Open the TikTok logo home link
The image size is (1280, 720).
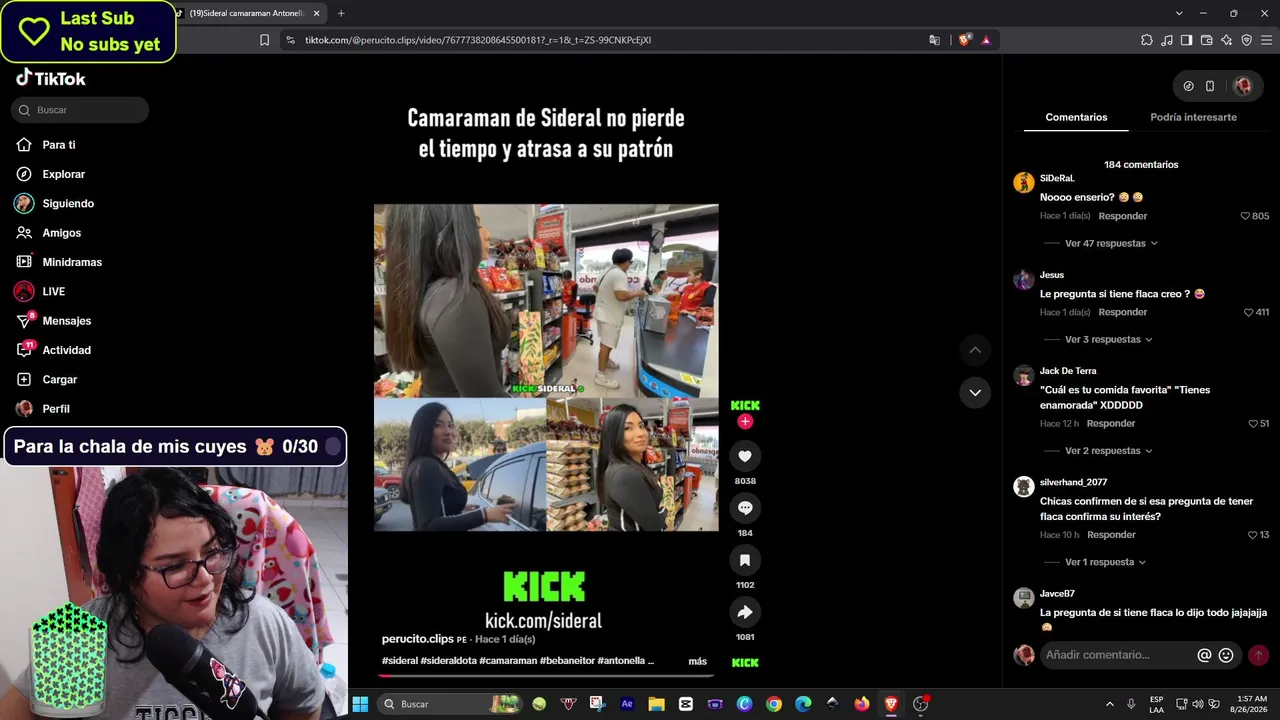tap(51, 78)
